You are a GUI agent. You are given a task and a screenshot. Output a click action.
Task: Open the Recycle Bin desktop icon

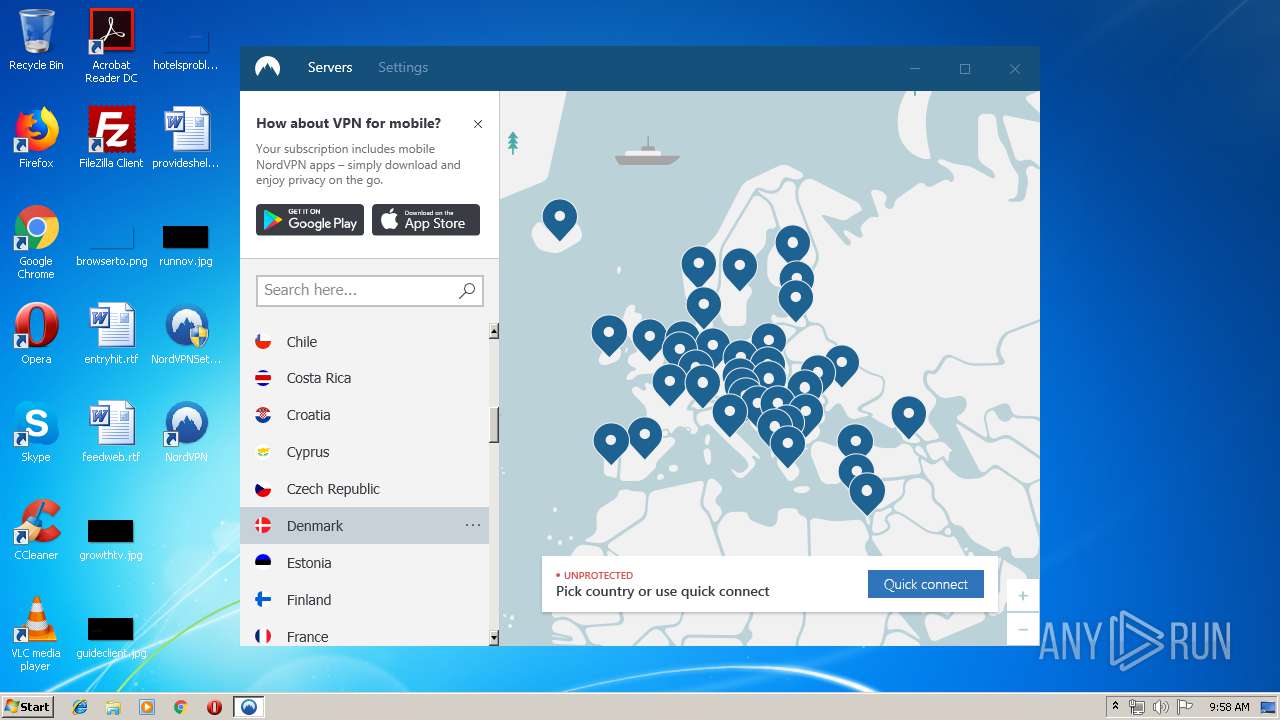36,40
